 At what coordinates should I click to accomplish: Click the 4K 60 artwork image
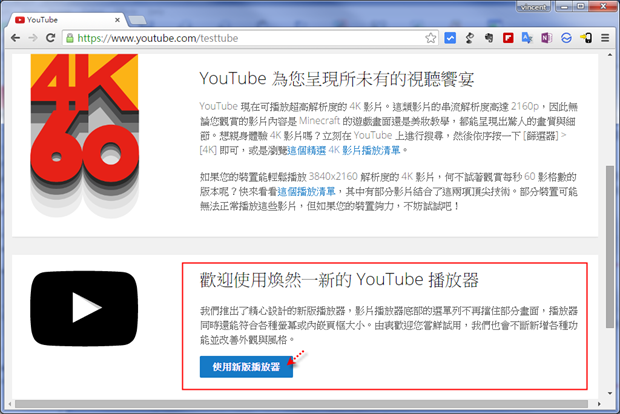pos(85,135)
